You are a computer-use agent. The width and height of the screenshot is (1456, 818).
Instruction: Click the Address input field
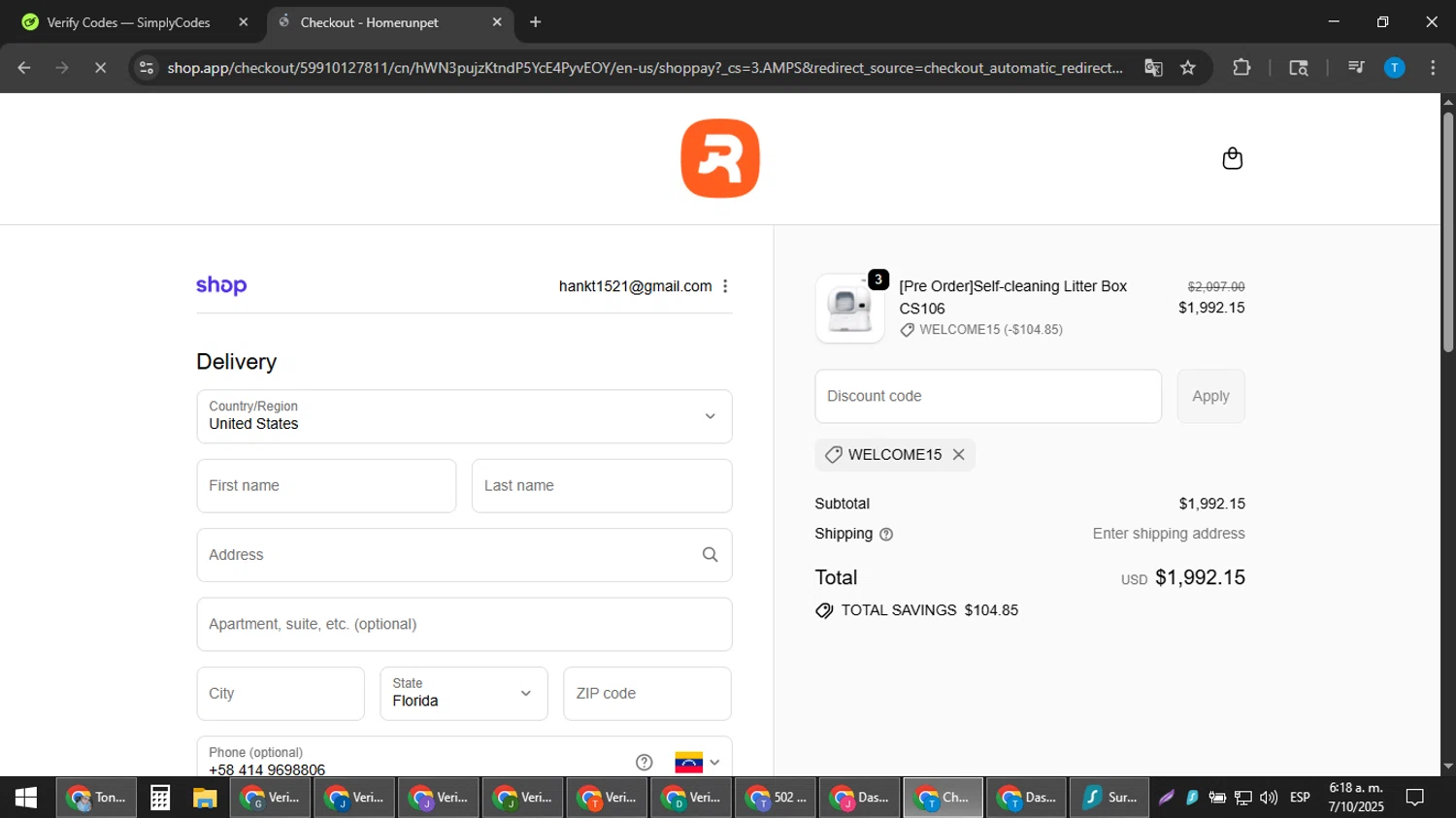click(x=464, y=555)
